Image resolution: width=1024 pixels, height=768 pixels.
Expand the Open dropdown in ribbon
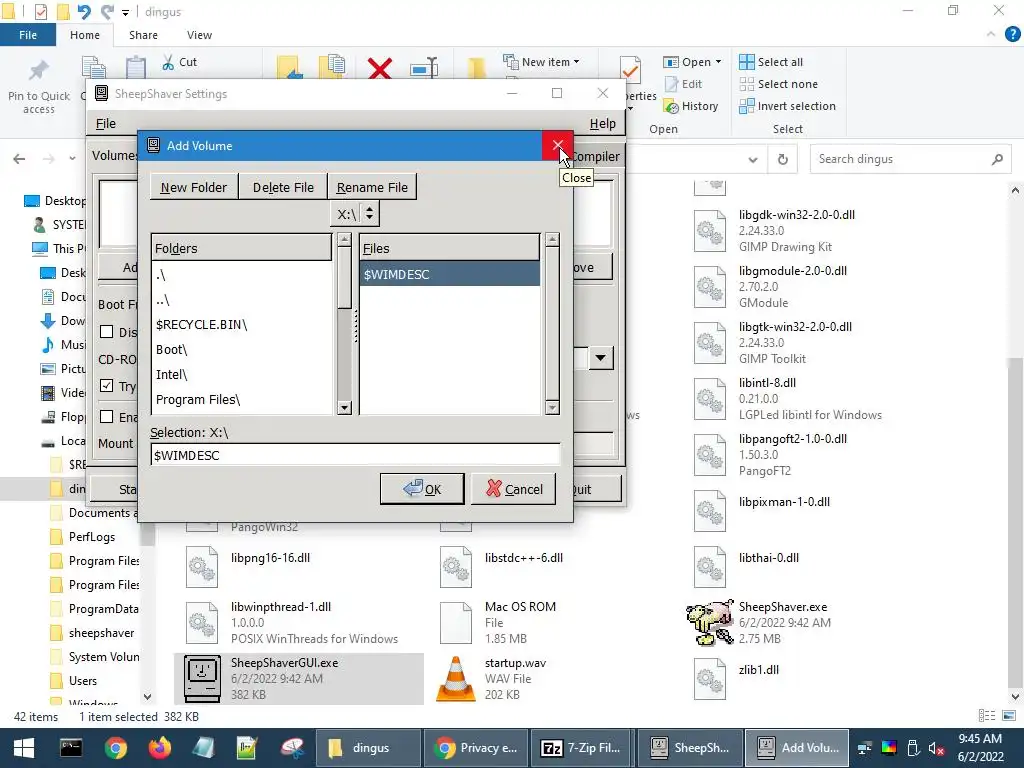click(718, 62)
